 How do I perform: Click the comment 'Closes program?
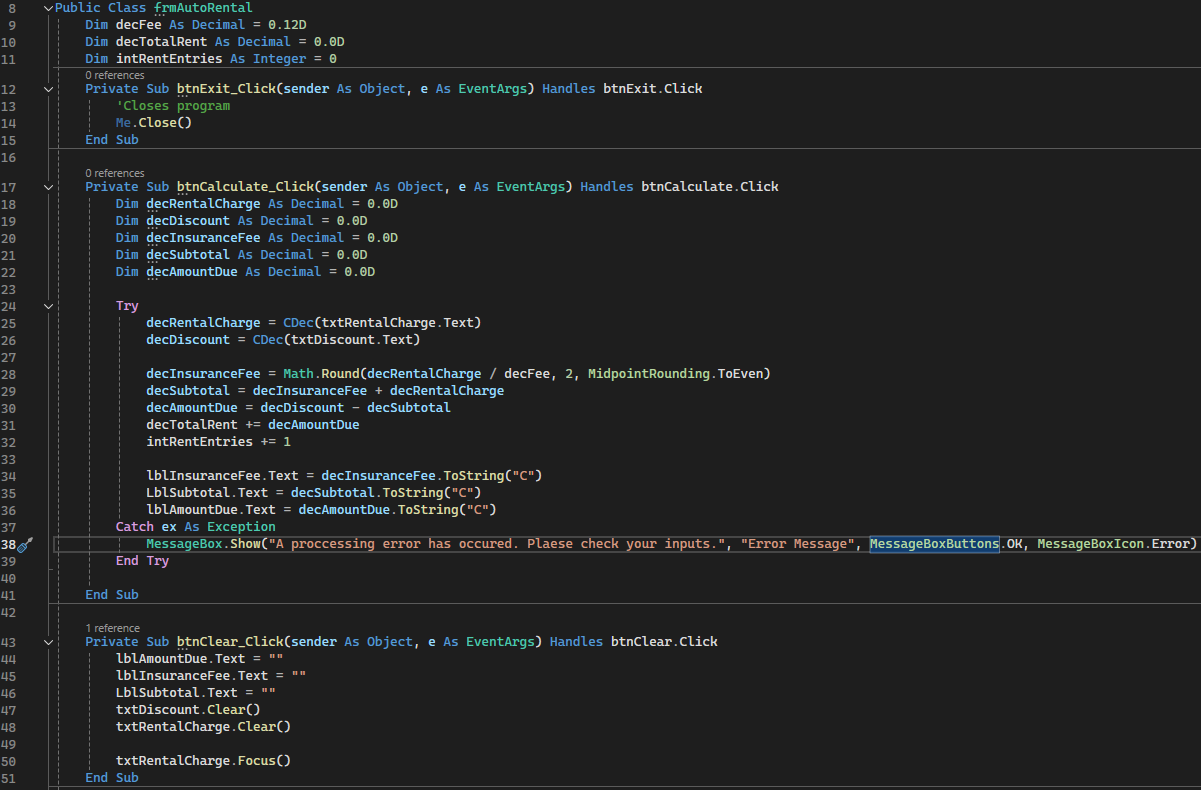[x=173, y=106]
